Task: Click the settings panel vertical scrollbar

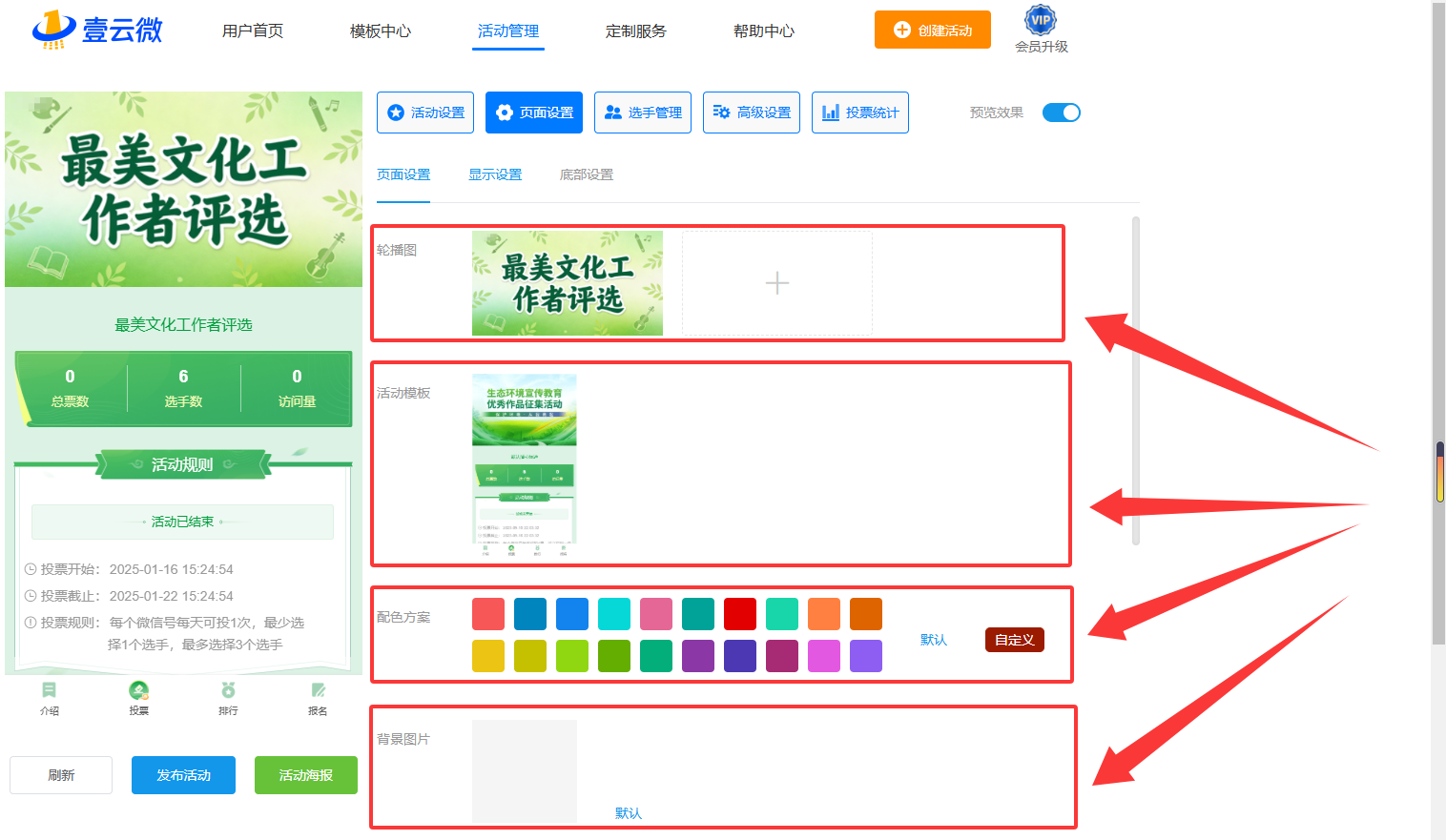Action: pyautogui.click(x=1135, y=381)
